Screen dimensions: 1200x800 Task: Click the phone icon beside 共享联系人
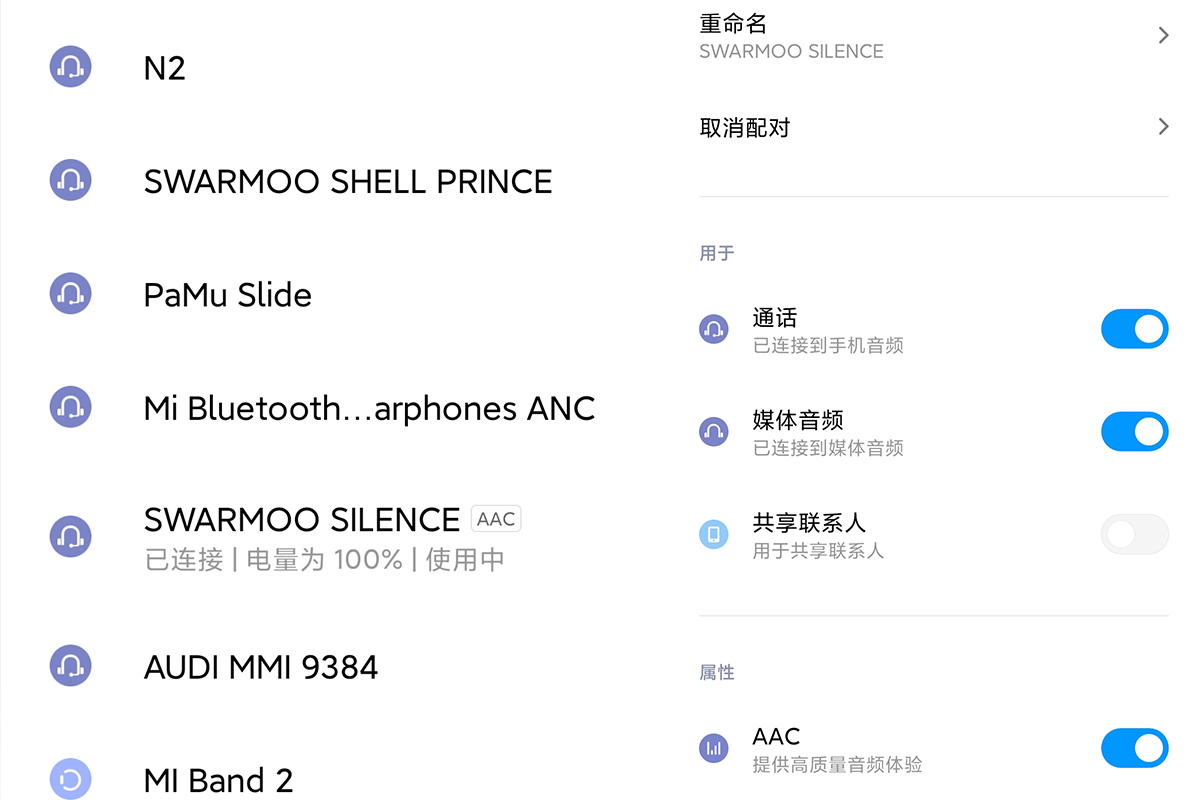point(713,534)
